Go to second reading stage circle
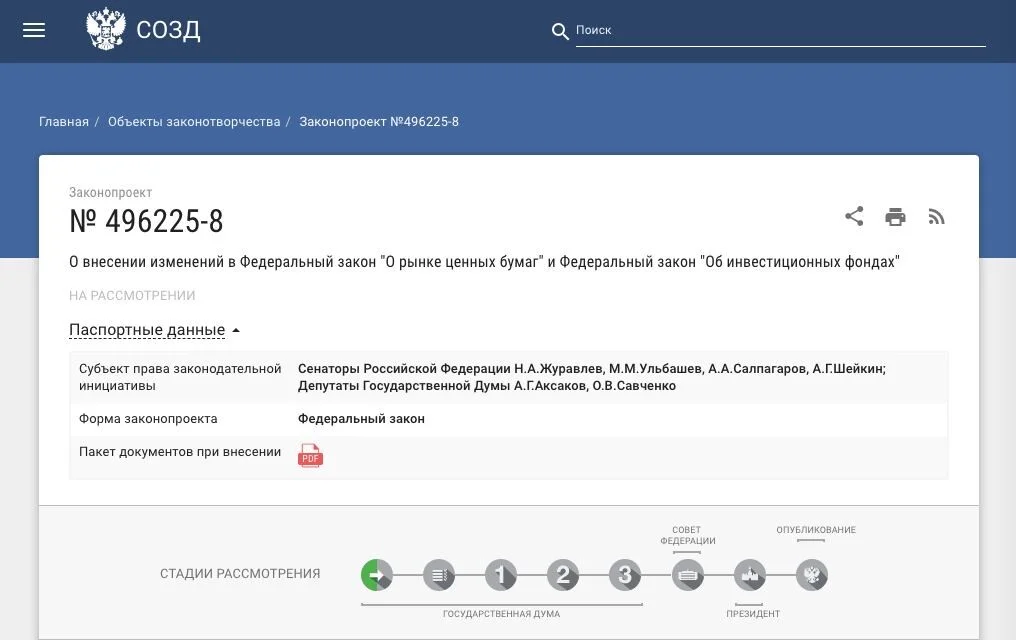 (x=563, y=575)
